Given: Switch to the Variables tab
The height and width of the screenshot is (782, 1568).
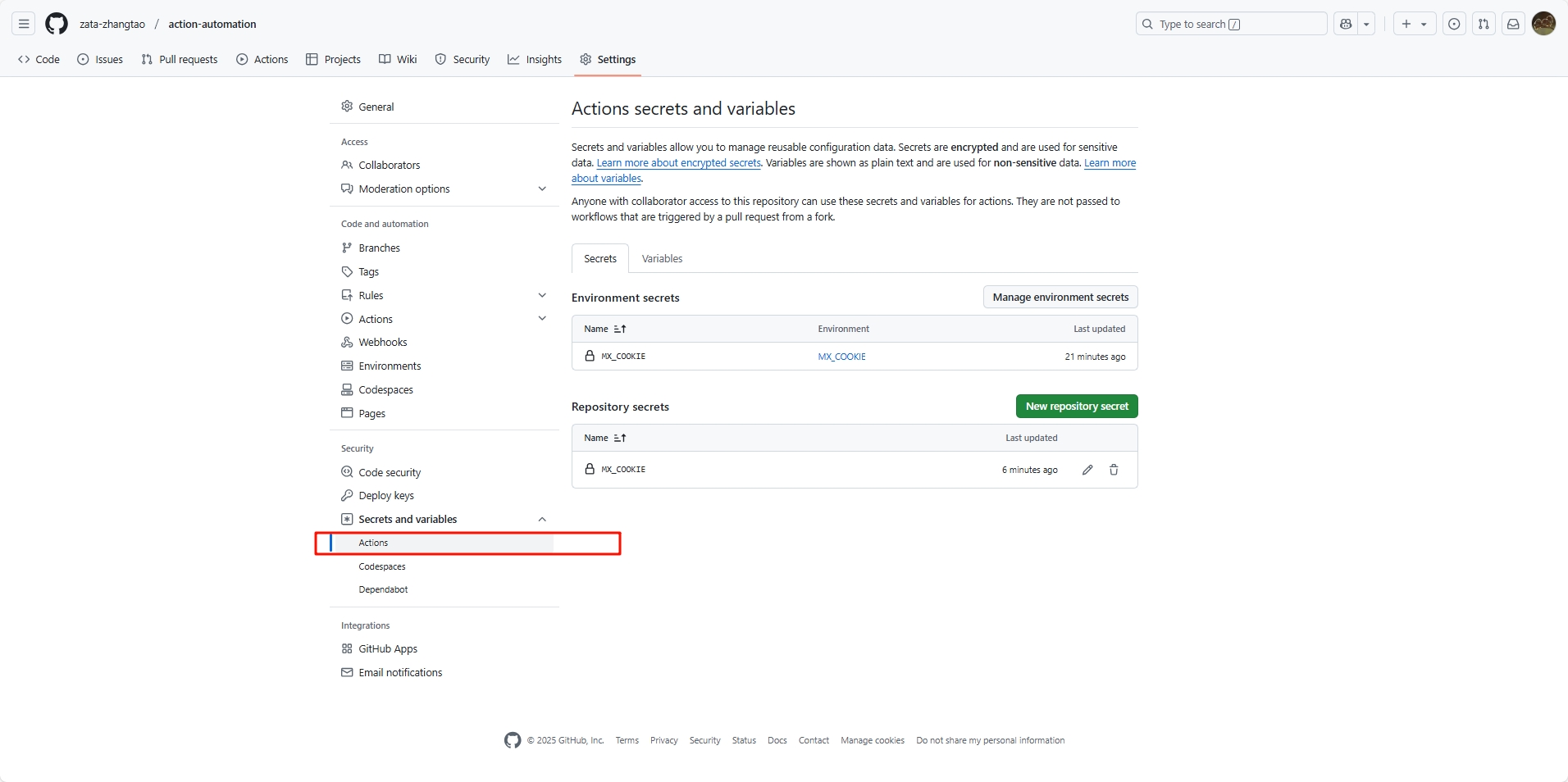Looking at the screenshot, I should 662,258.
